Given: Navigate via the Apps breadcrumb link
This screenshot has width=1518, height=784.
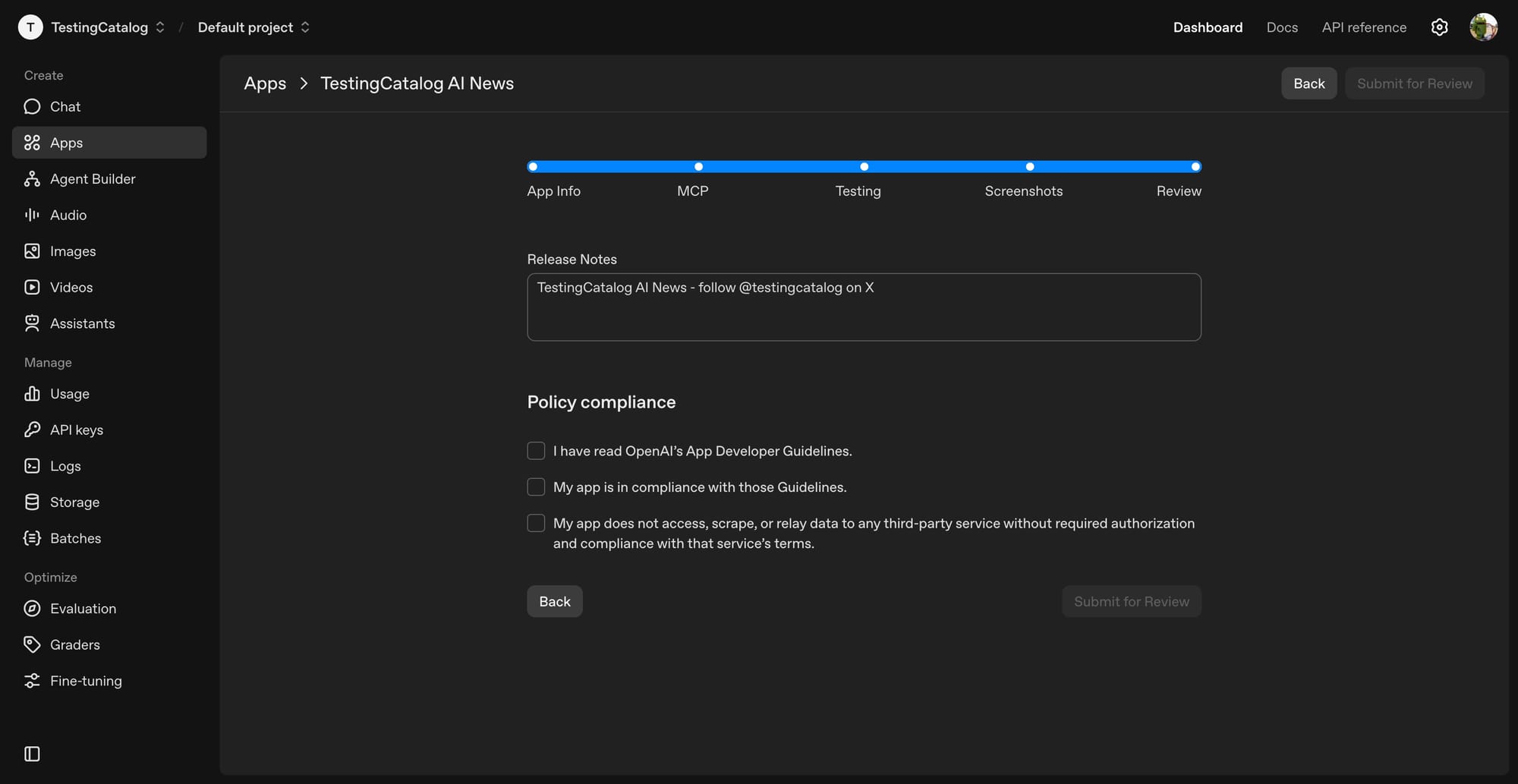Looking at the screenshot, I should click(x=265, y=83).
